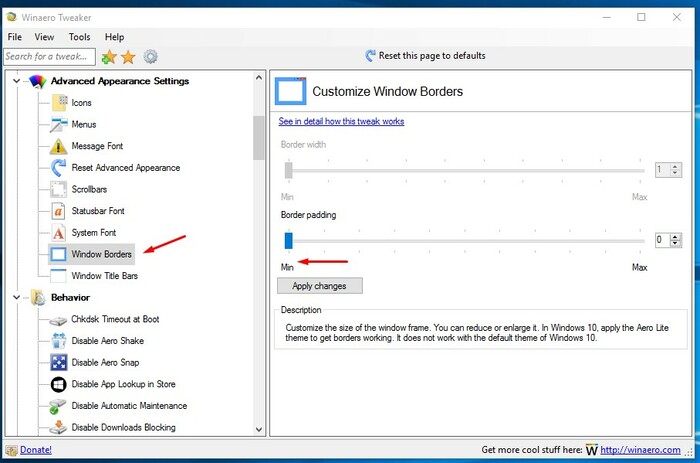Click the Winaero W logo icon

[592, 450]
